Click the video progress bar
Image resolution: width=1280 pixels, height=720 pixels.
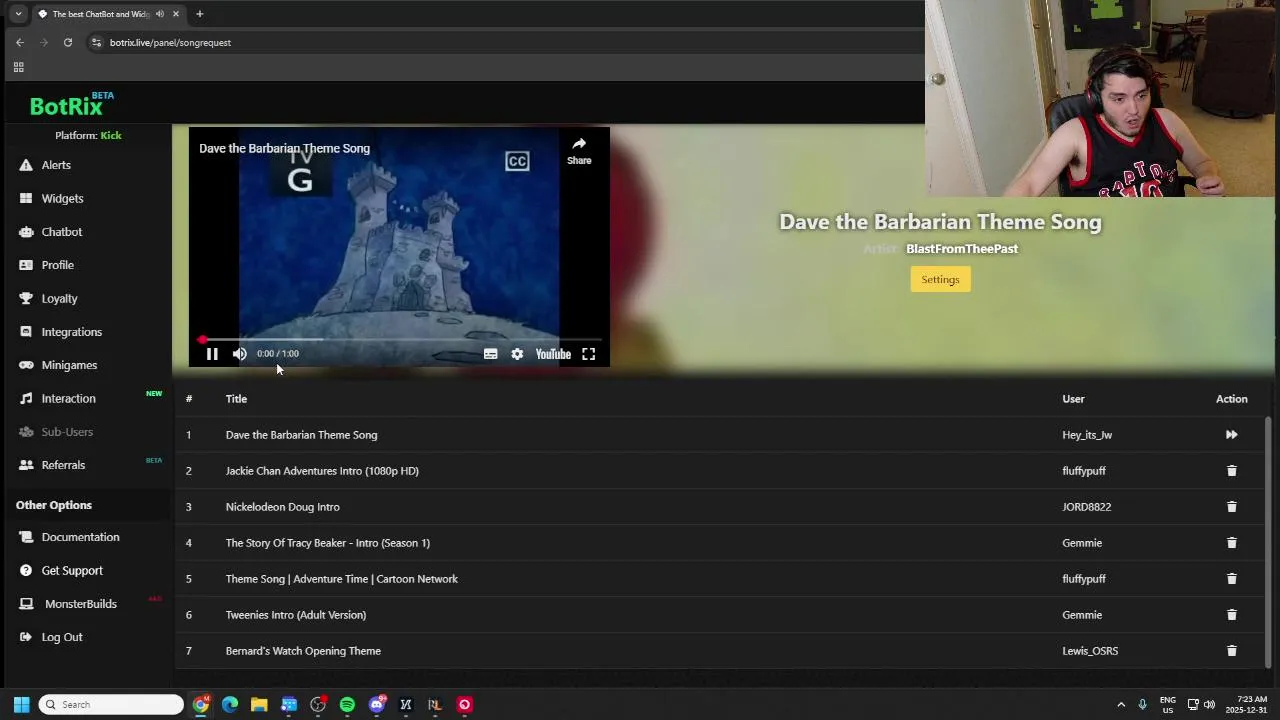point(400,340)
